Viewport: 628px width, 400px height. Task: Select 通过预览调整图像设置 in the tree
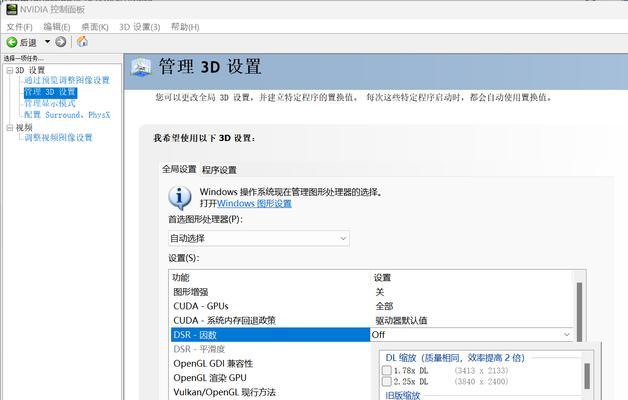[x=67, y=80]
